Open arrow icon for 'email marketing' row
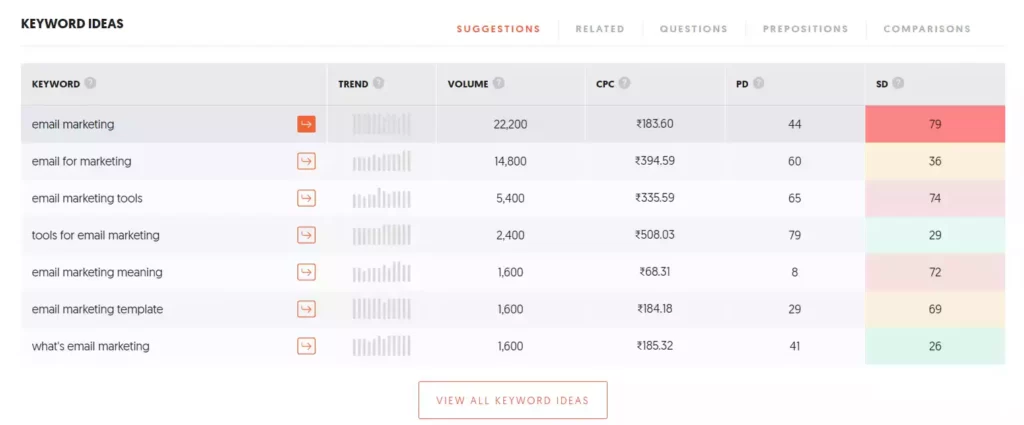This screenshot has height=425, width=1024. 306,124
